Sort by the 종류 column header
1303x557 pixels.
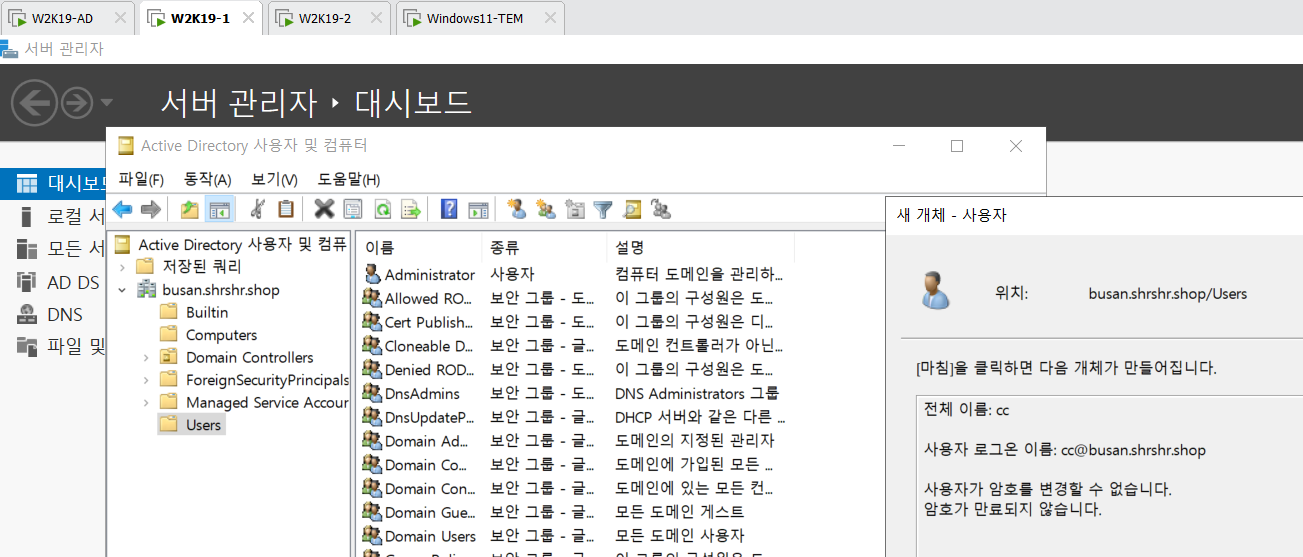pos(544,246)
